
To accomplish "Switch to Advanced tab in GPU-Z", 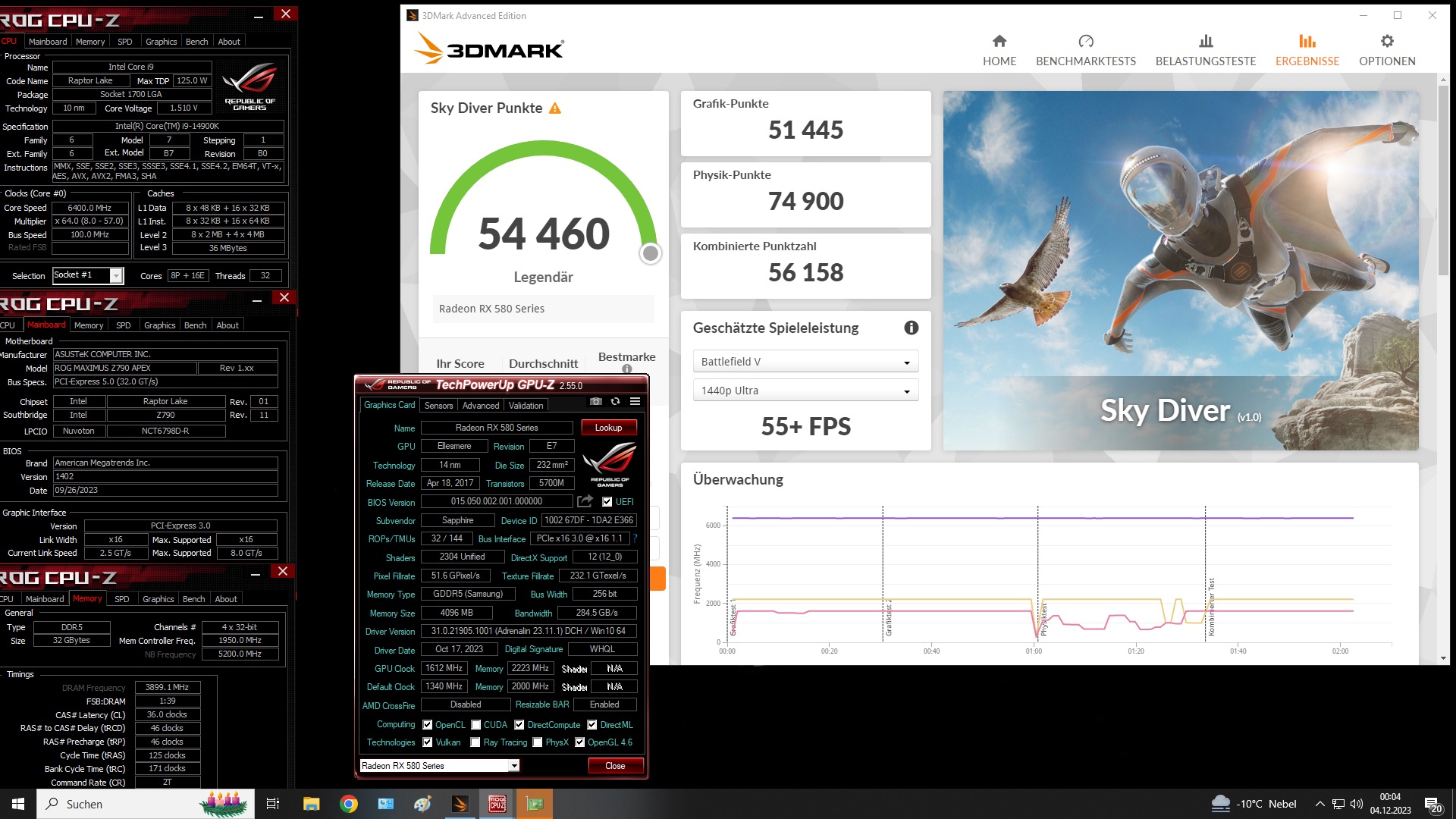I will (481, 406).
